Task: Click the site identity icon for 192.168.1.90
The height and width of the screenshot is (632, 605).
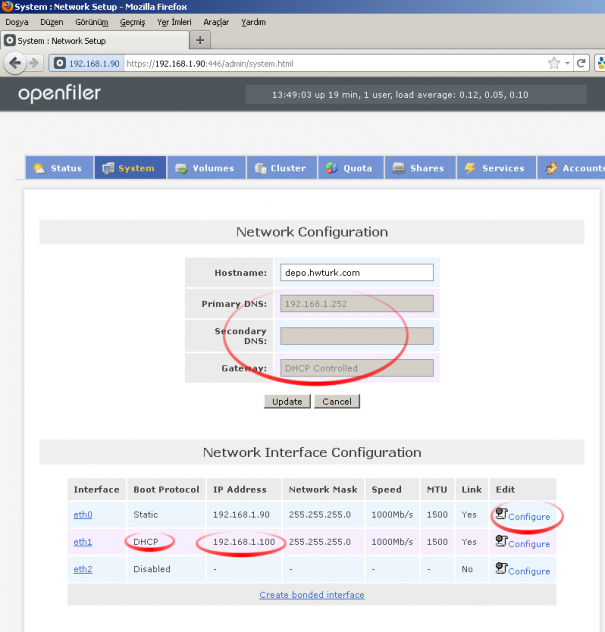Action: [x=60, y=63]
